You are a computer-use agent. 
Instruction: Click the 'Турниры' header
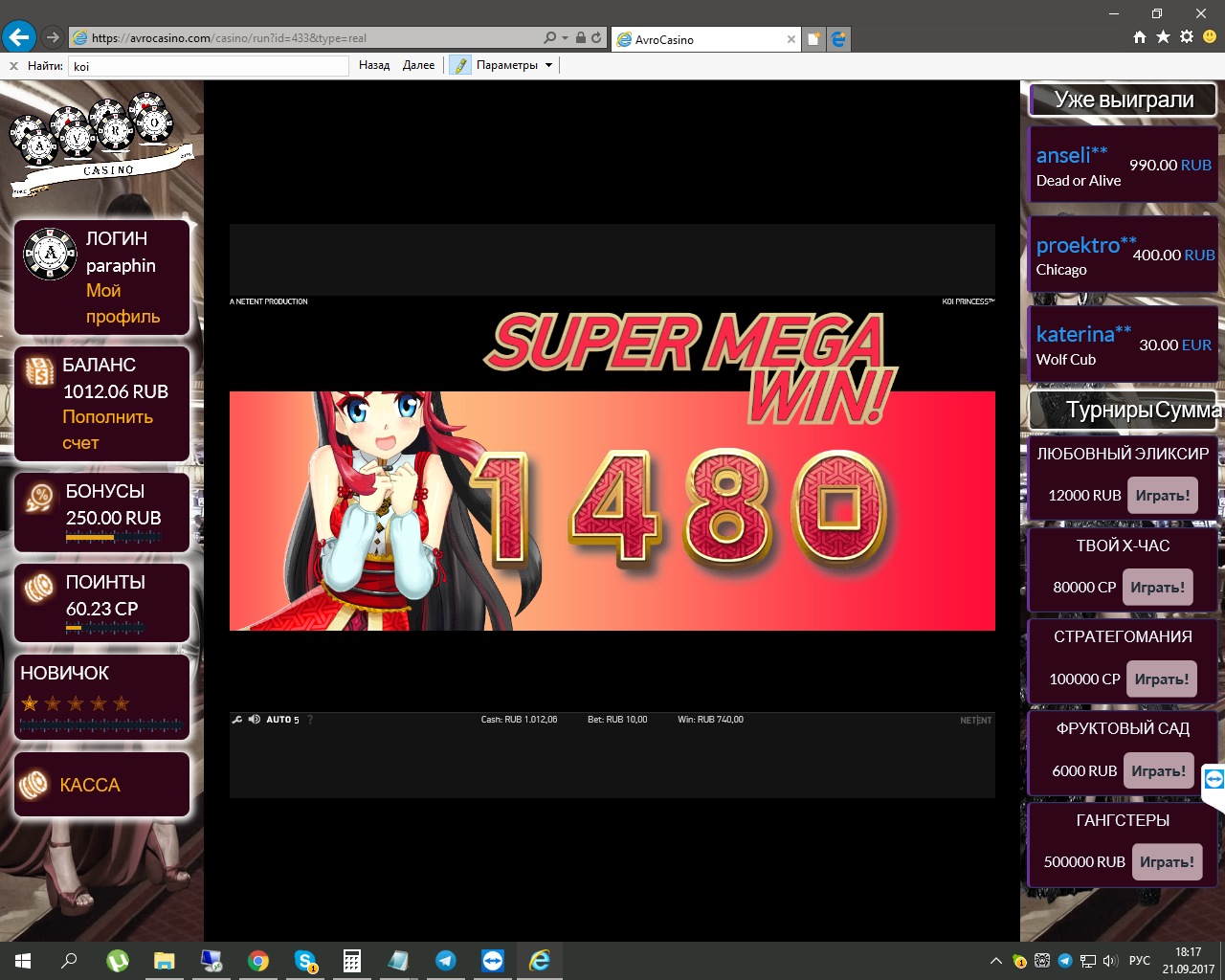(x=1108, y=411)
